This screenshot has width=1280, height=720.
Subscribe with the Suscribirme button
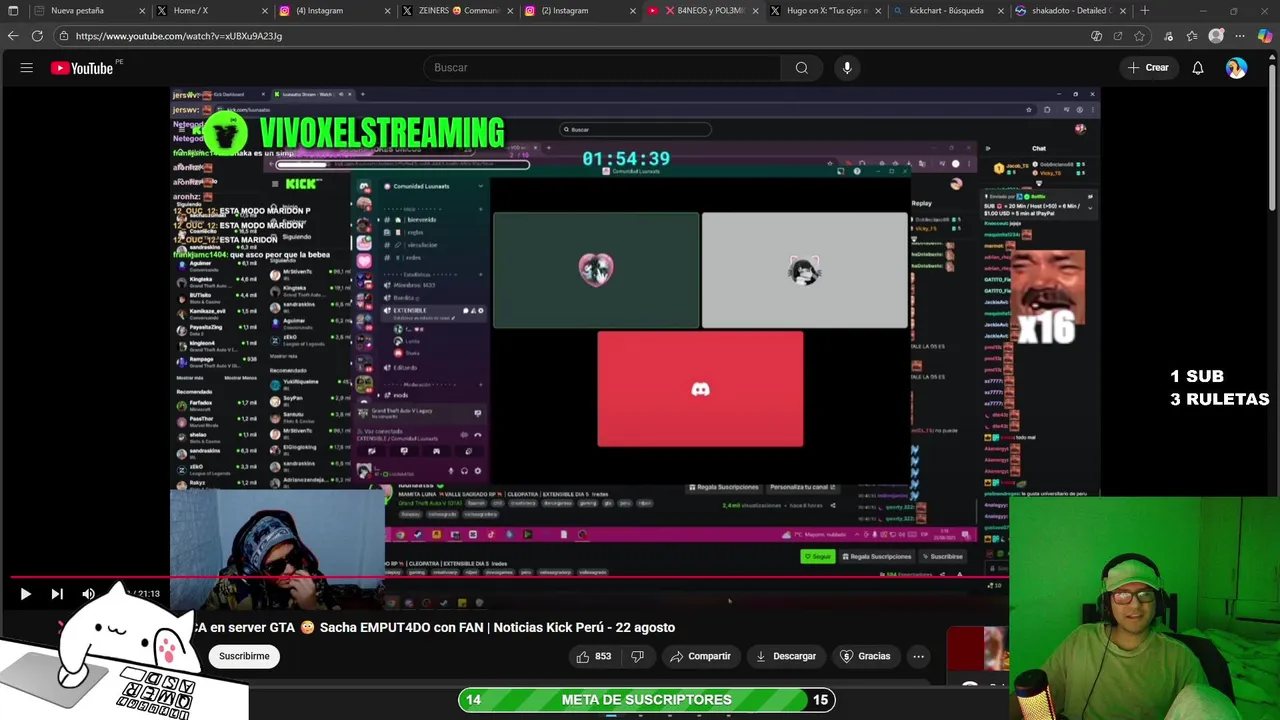[x=244, y=656]
